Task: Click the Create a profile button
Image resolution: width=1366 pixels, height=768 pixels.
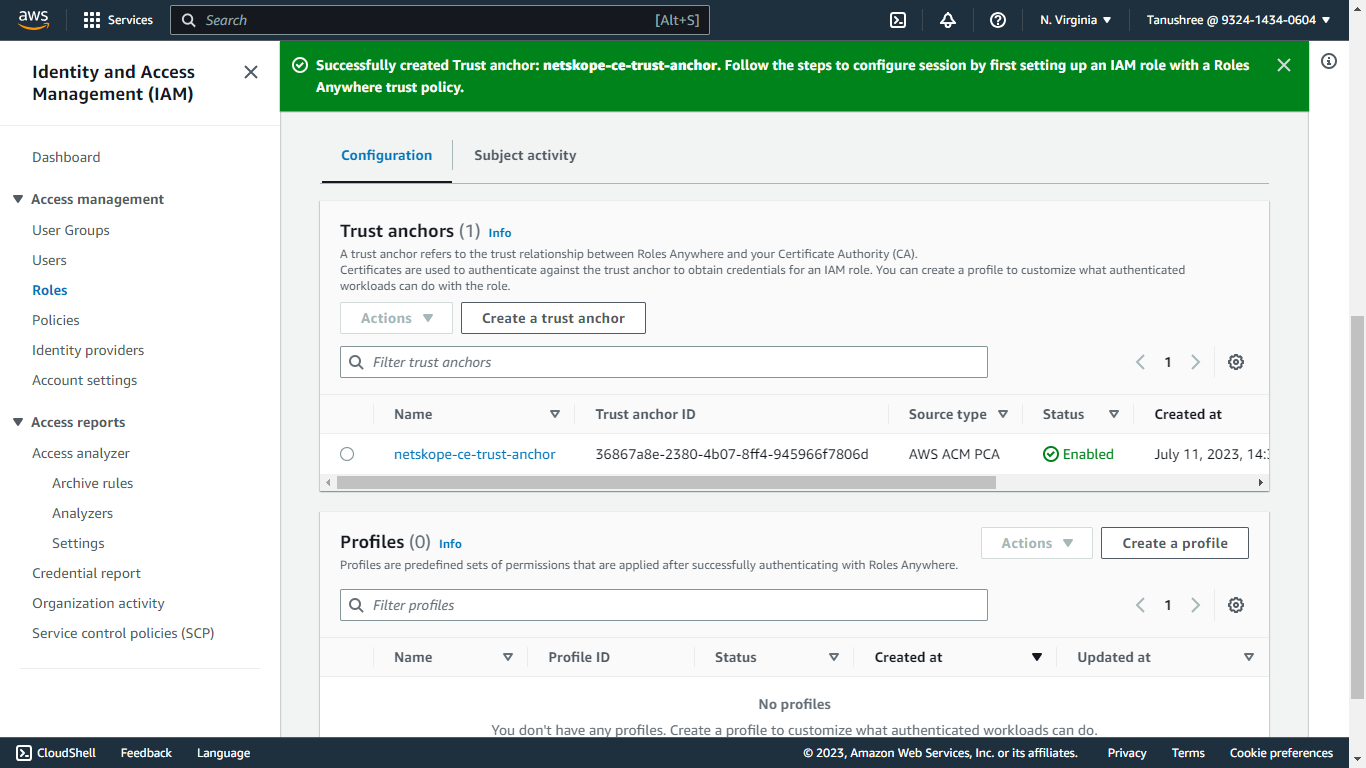Action: [1175, 543]
